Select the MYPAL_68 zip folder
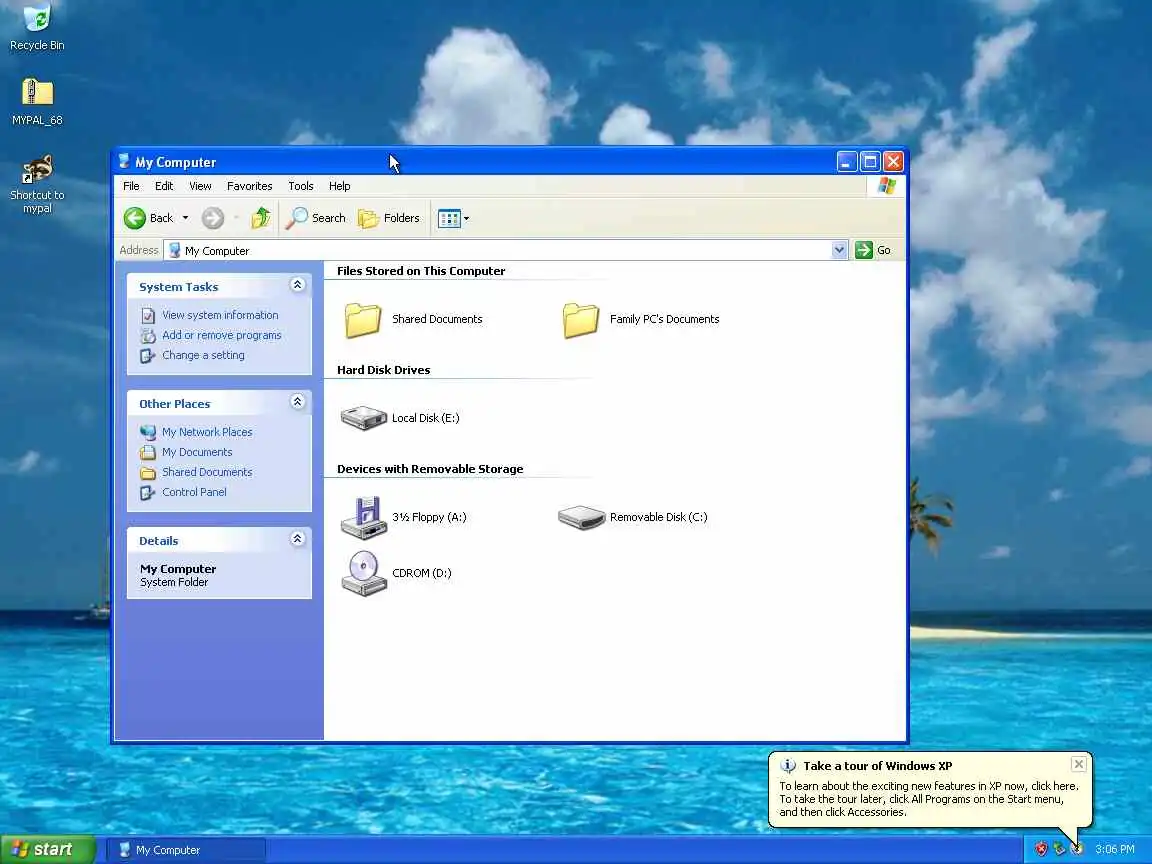Viewport: 1152px width, 864px height. [x=37, y=101]
